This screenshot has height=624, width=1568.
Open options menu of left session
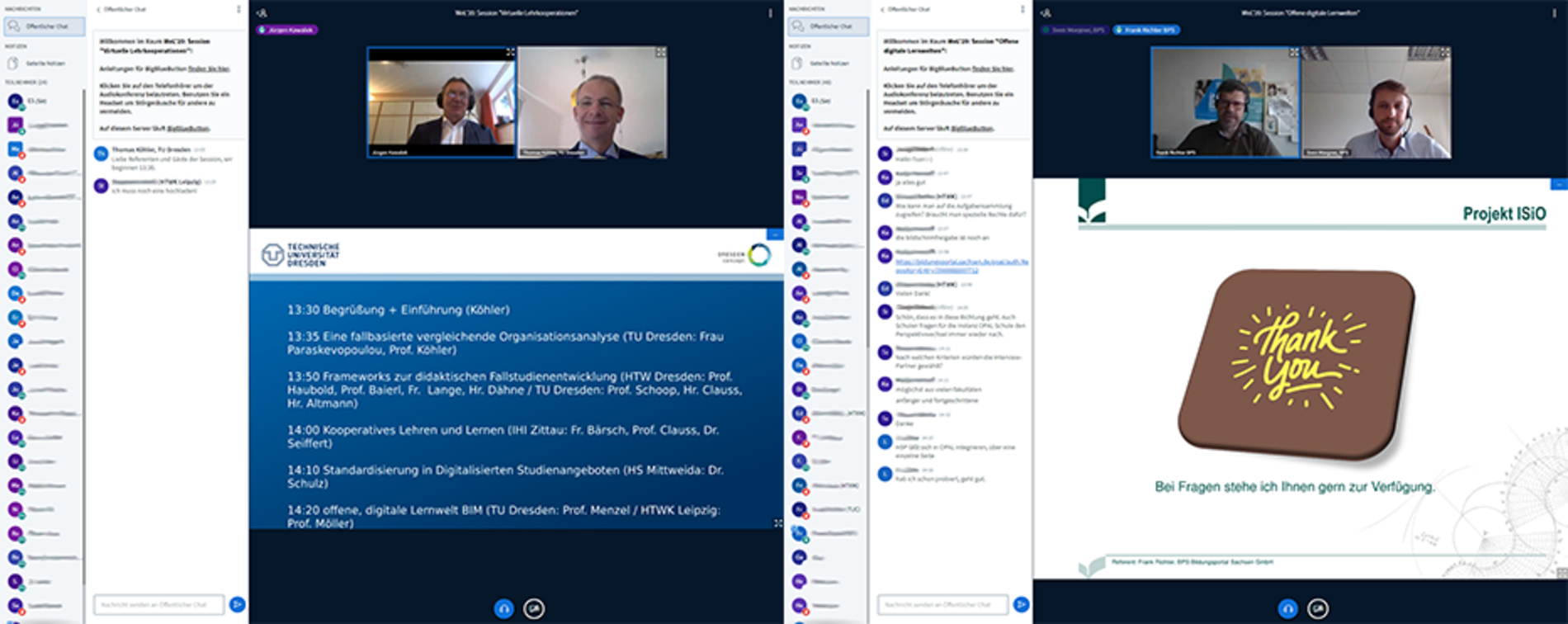coord(770,13)
